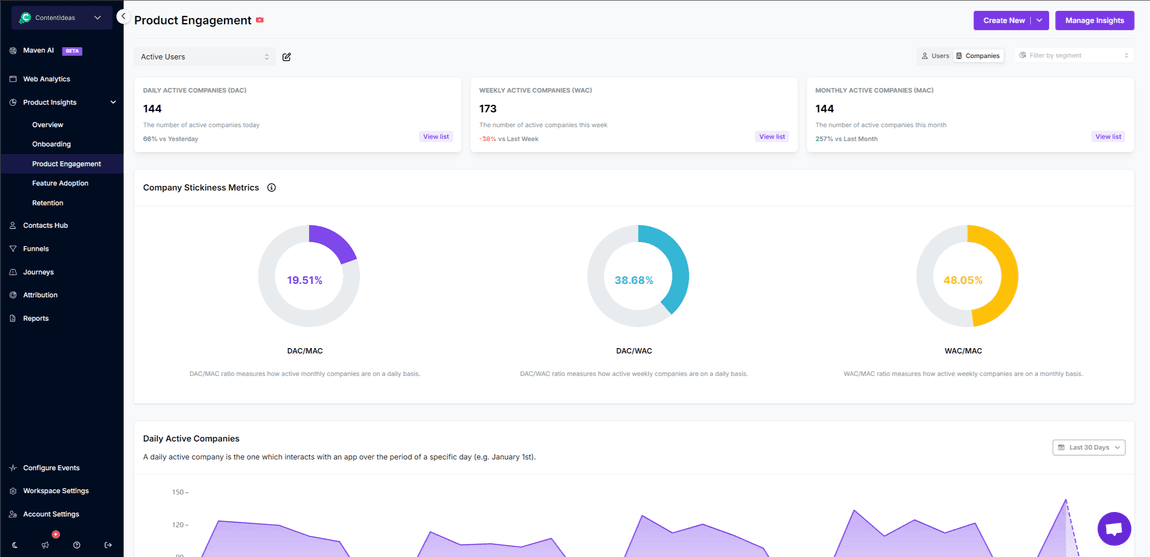Click the info icon beside Company Stickiness Metrics
Image resolution: width=1150 pixels, height=557 pixels.
coord(271,188)
